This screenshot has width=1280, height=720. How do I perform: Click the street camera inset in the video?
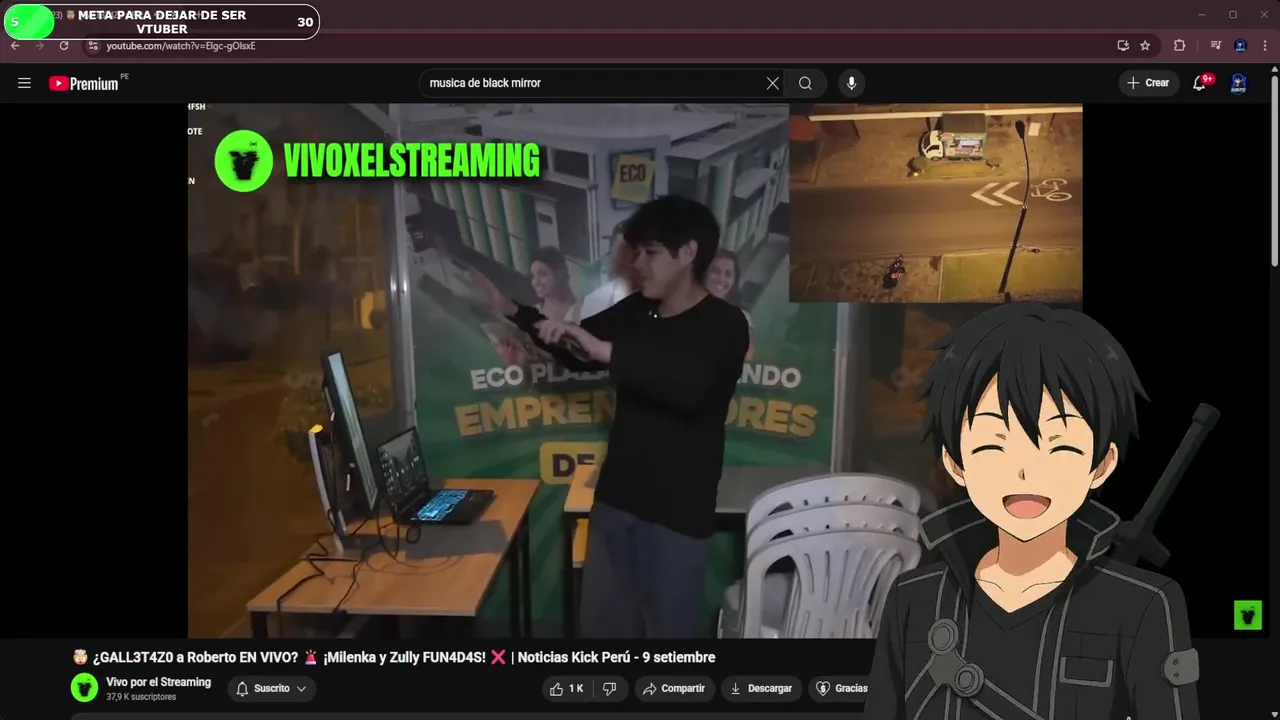click(935, 203)
